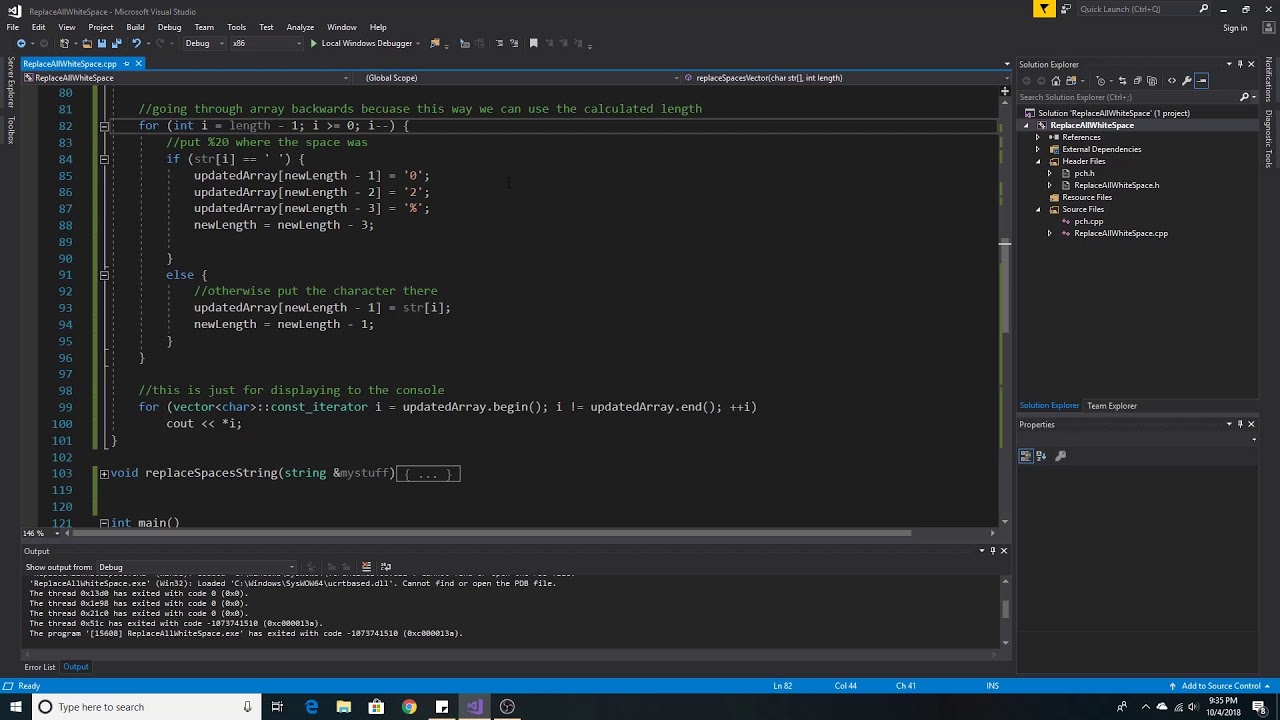The width and height of the screenshot is (1280, 720).
Task: Click the Solution Explorer search magnifier icon
Action: point(1244,97)
